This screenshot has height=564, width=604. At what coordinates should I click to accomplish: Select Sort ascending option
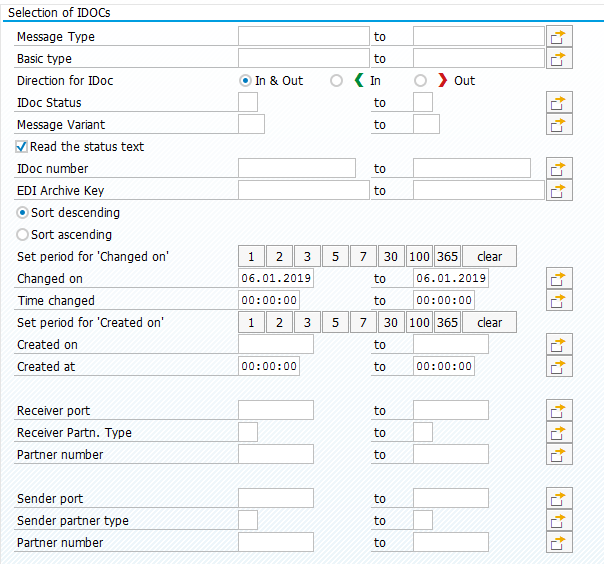click(22, 235)
